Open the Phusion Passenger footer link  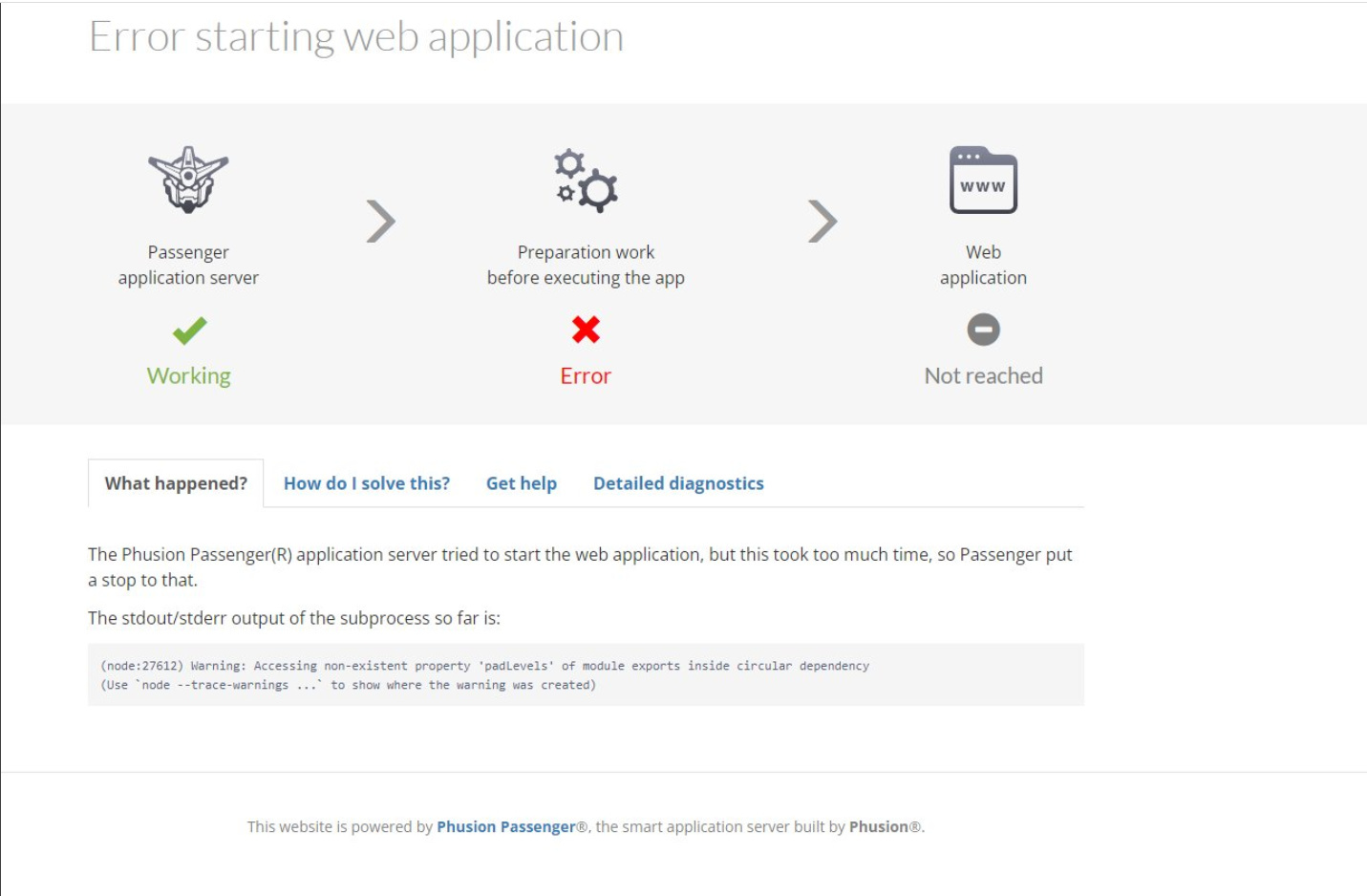[x=506, y=827]
